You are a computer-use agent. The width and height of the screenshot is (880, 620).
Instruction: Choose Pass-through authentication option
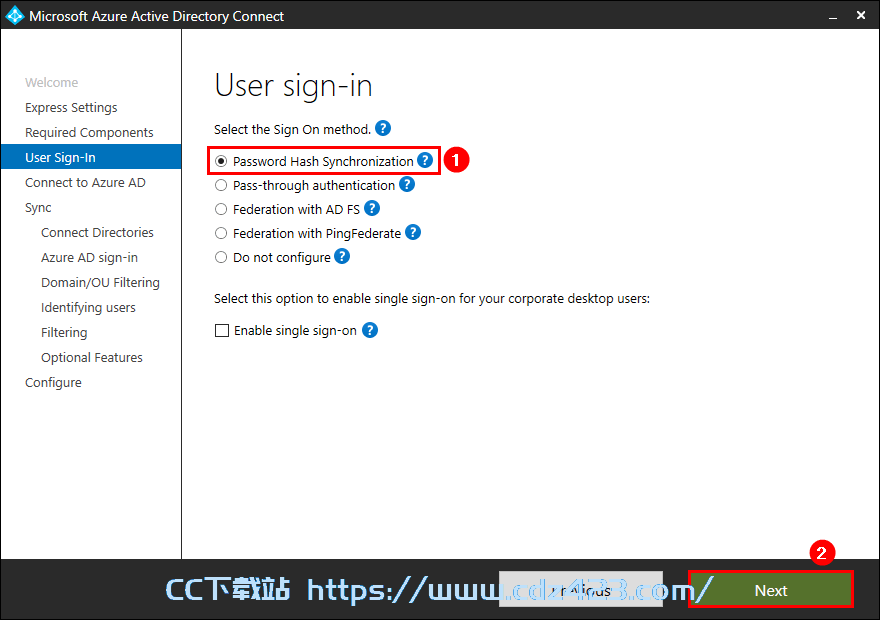(x=221, y=185)
